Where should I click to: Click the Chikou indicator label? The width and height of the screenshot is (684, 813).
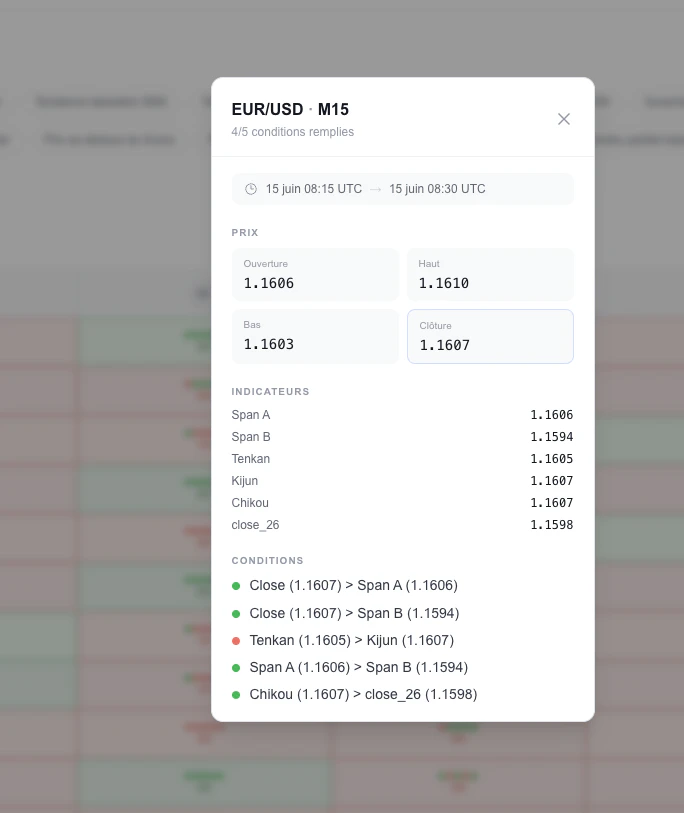click(250, 503)
